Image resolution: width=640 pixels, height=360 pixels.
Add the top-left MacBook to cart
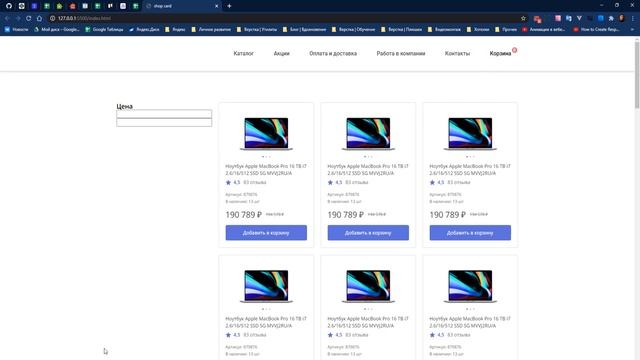pyautogui.click(x=266, y=233)
